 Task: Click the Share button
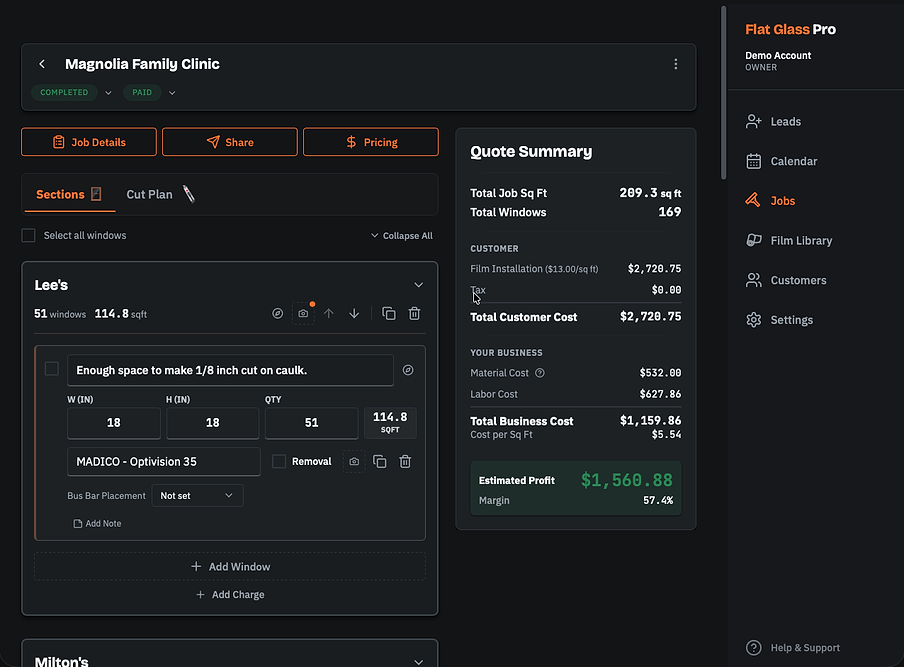coord(229,142)
